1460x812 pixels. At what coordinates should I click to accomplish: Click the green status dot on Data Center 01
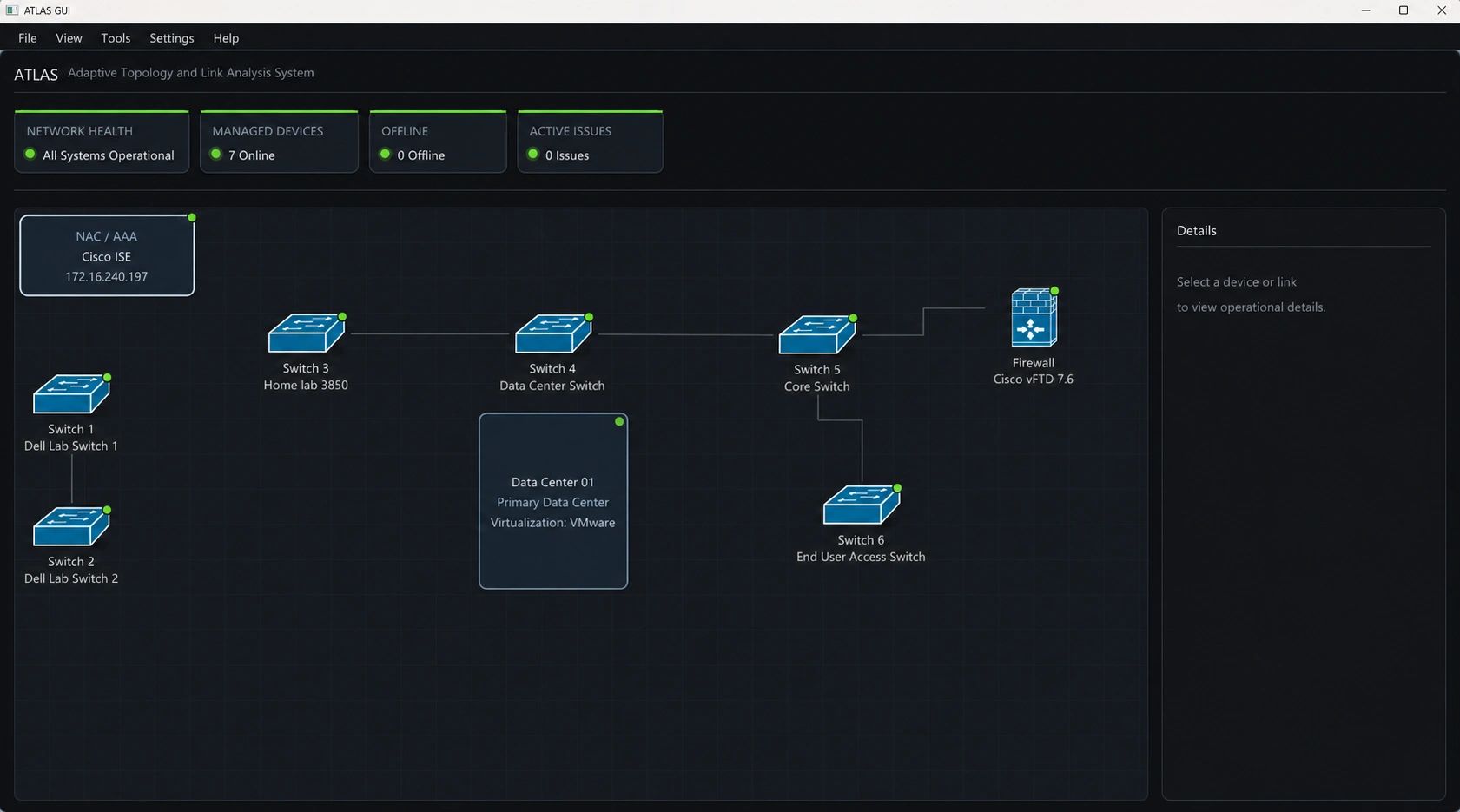(619, 421)
